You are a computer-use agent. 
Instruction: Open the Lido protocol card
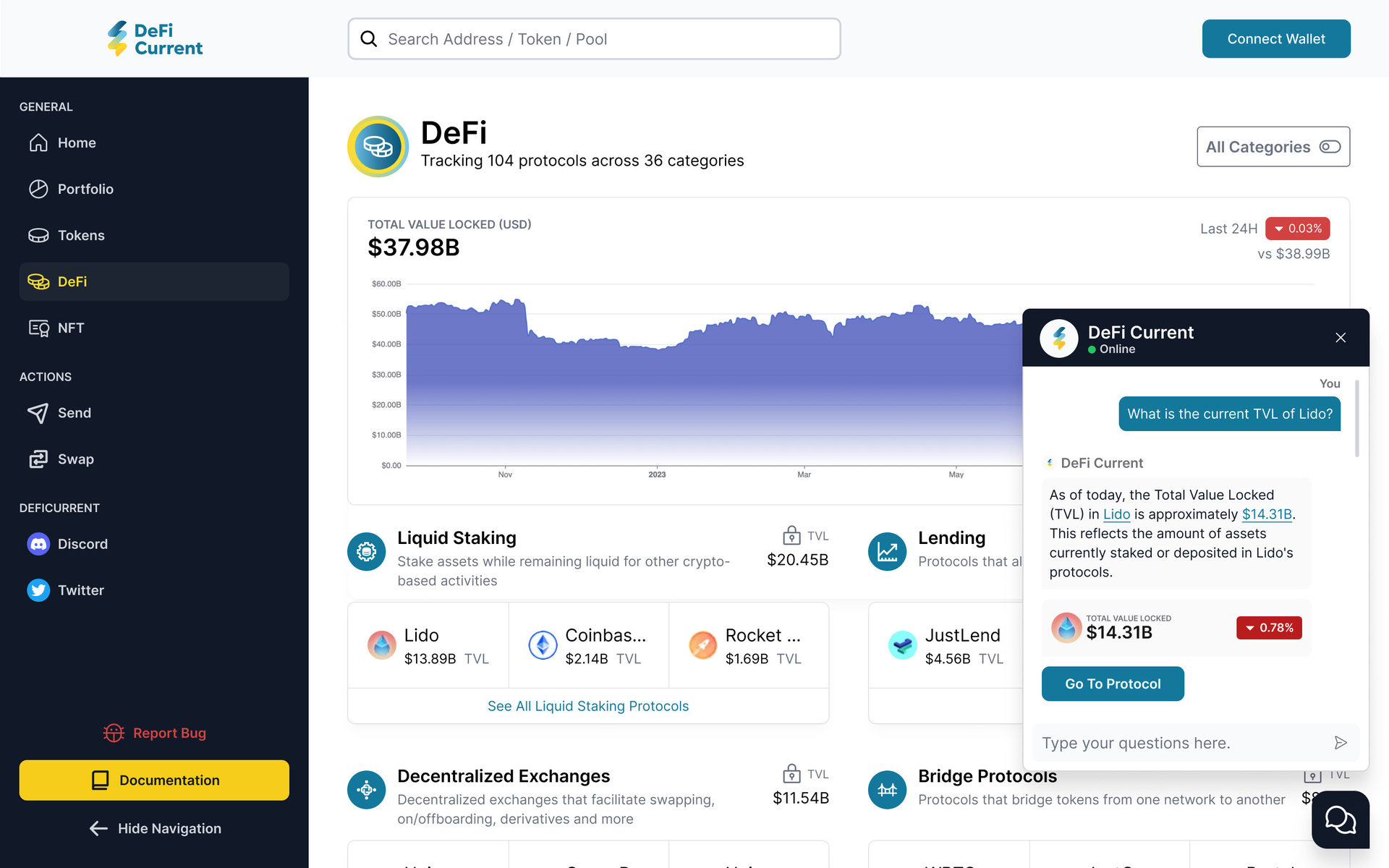[x=428, y=645]
